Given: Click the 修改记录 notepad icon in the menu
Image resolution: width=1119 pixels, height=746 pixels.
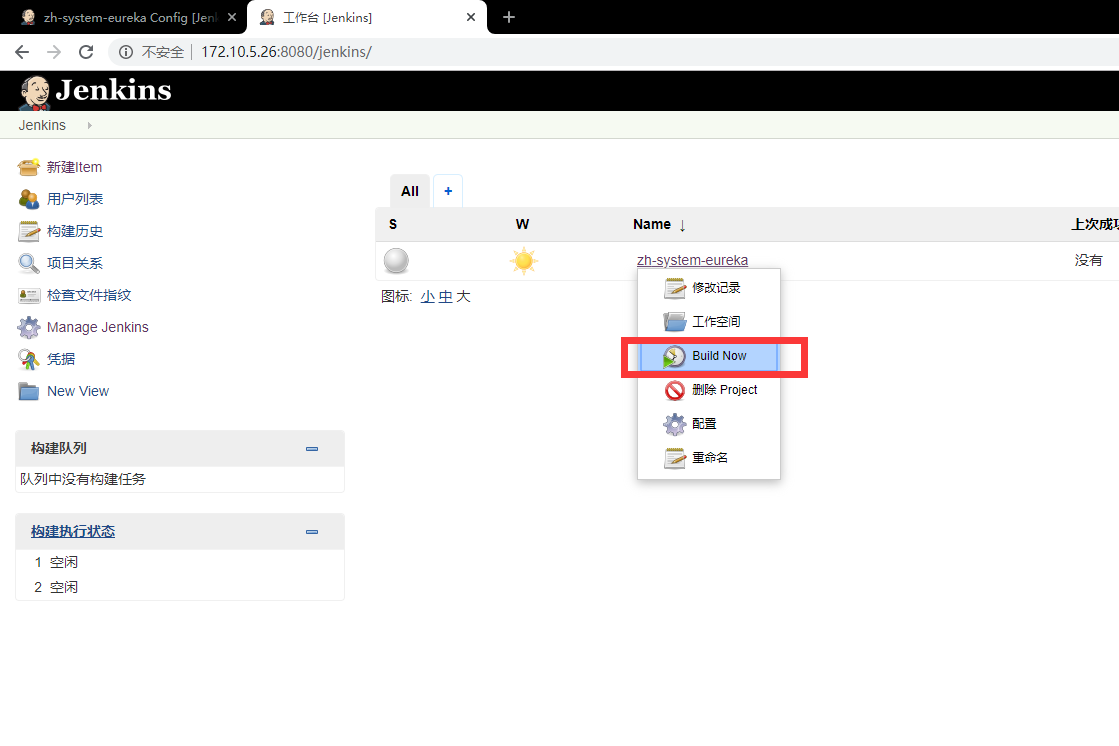Looking at the screenshot, I should coord(674,288).
